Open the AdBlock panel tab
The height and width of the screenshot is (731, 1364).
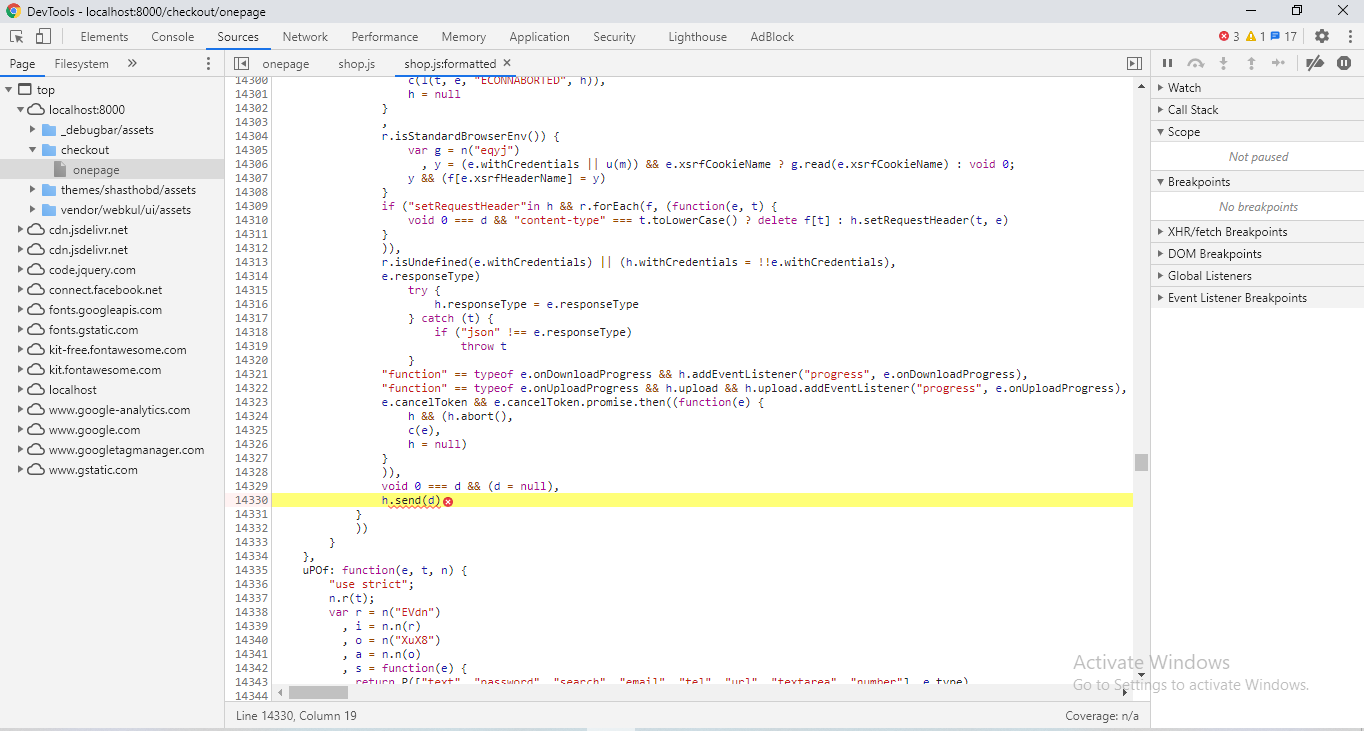click(772, 36)
